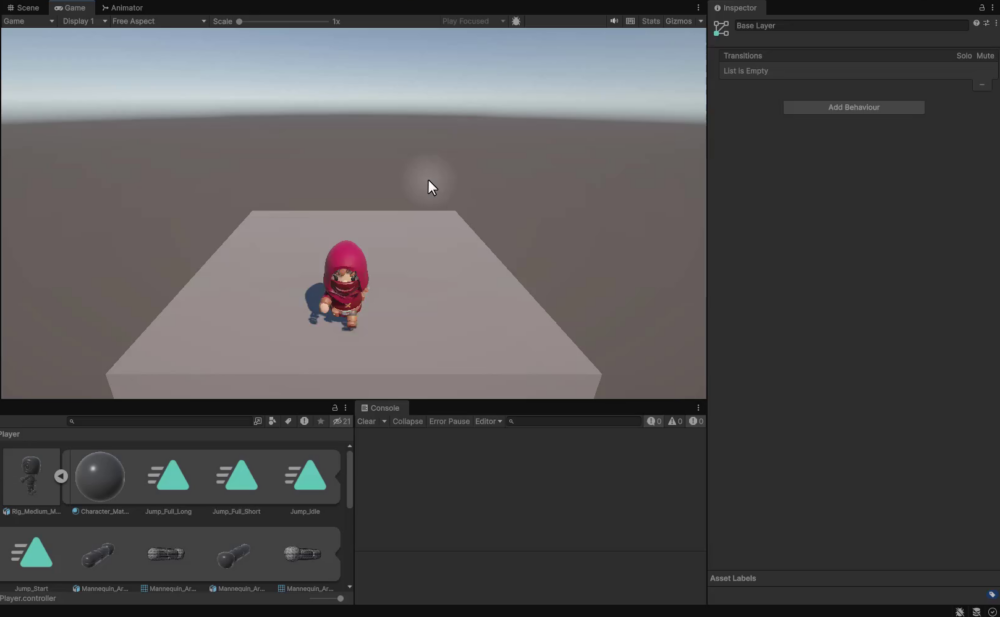Lock the Inspector panel
The height and width of the screenshot is (617, 1000).
[982, 8]
